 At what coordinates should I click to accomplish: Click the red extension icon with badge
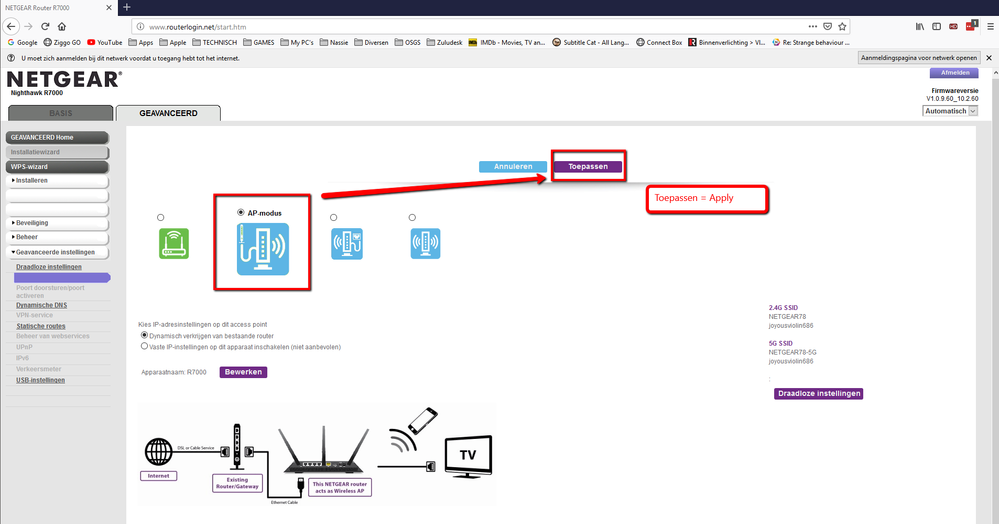tap(971, 25)
